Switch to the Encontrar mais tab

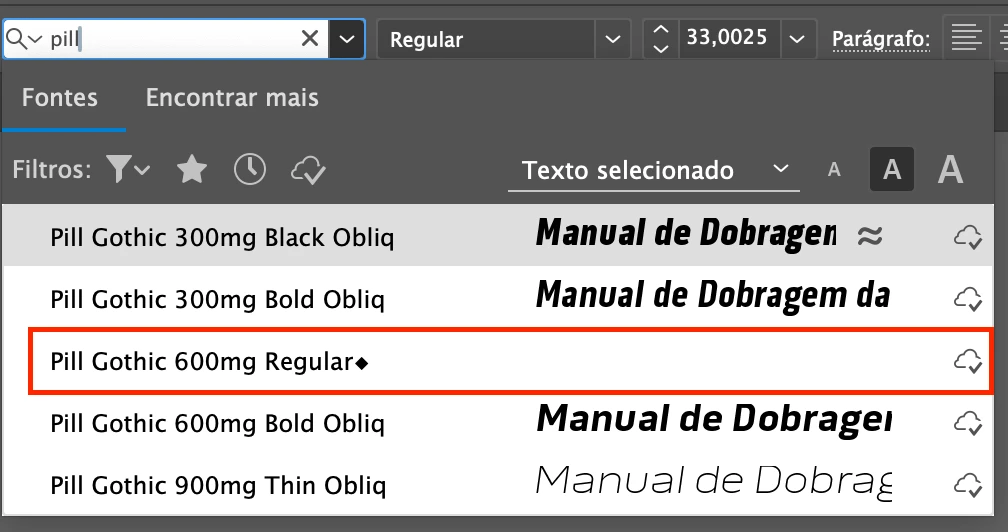[x=232, y=98]
